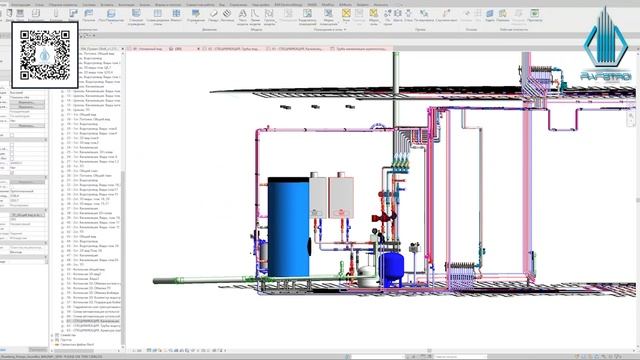Click the Set work plane (Задать) tool

tap(489, 16)
